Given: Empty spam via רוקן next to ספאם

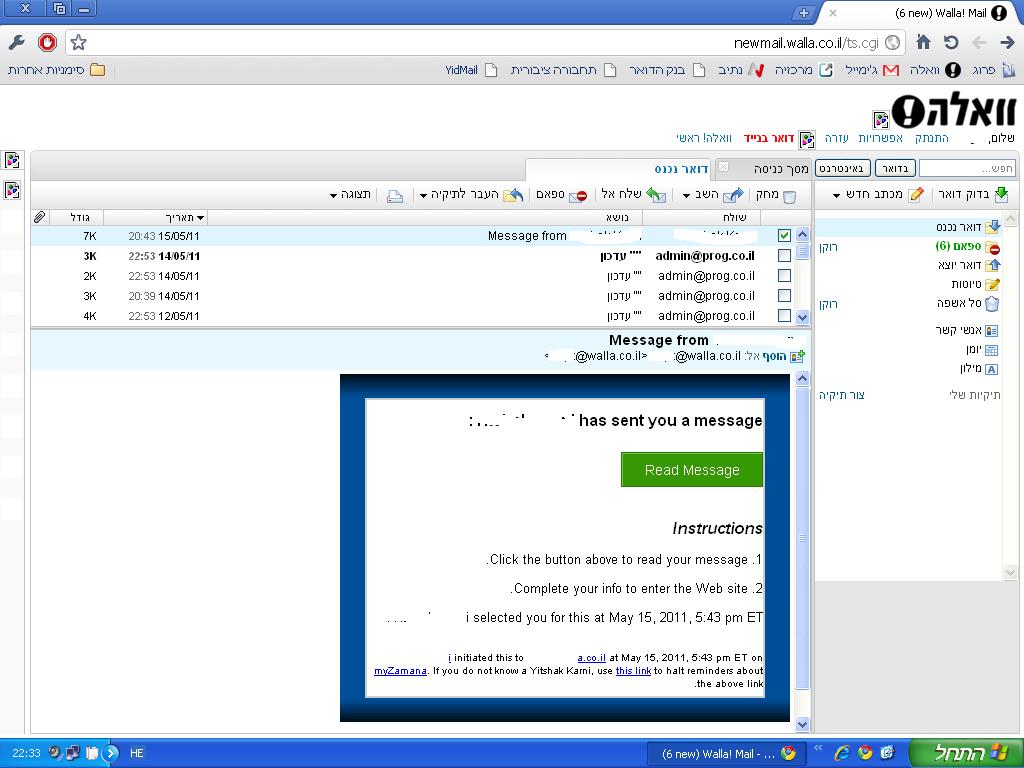Looking at the screenshot, I should 828,247.
